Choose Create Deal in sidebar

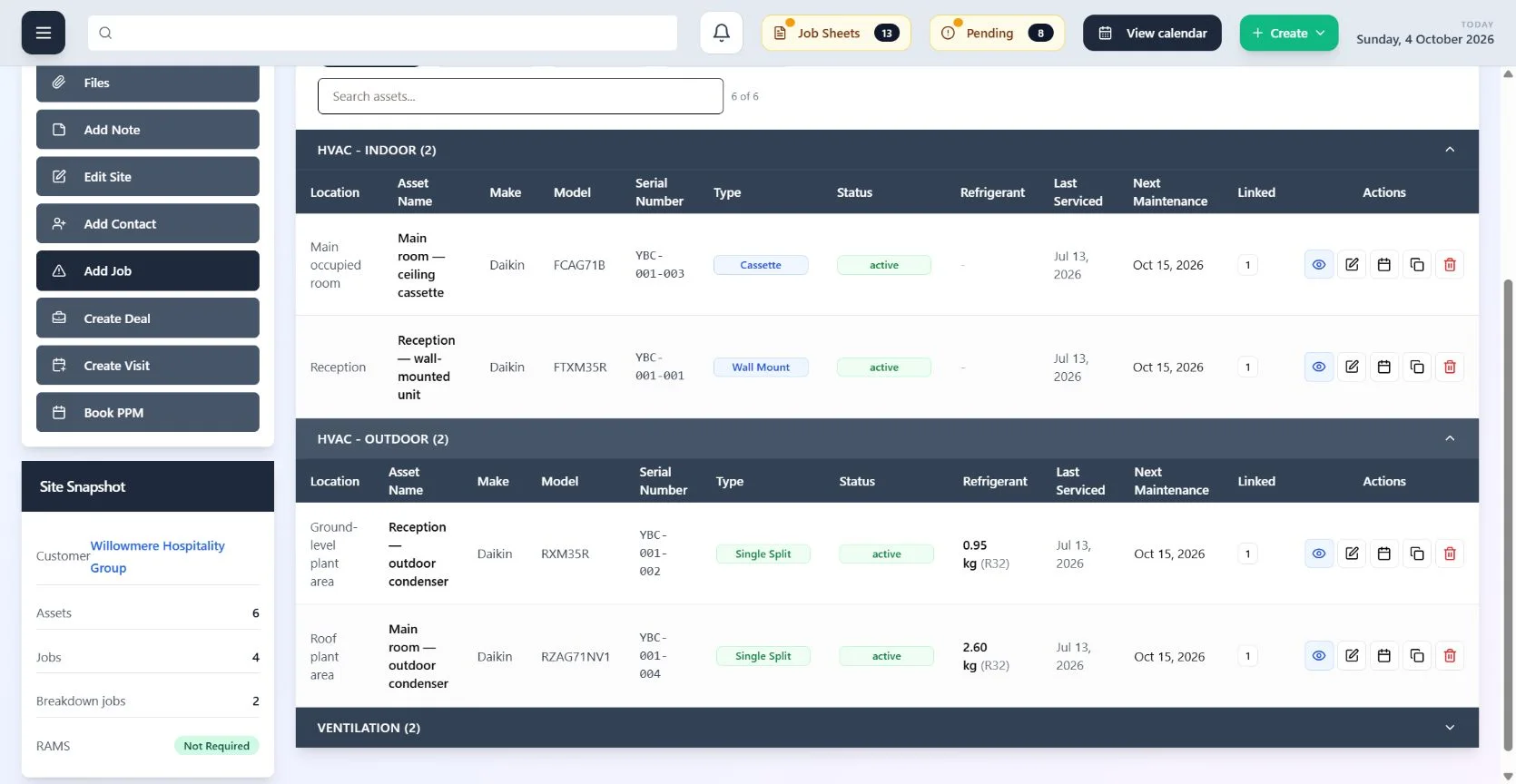(148, 318)
